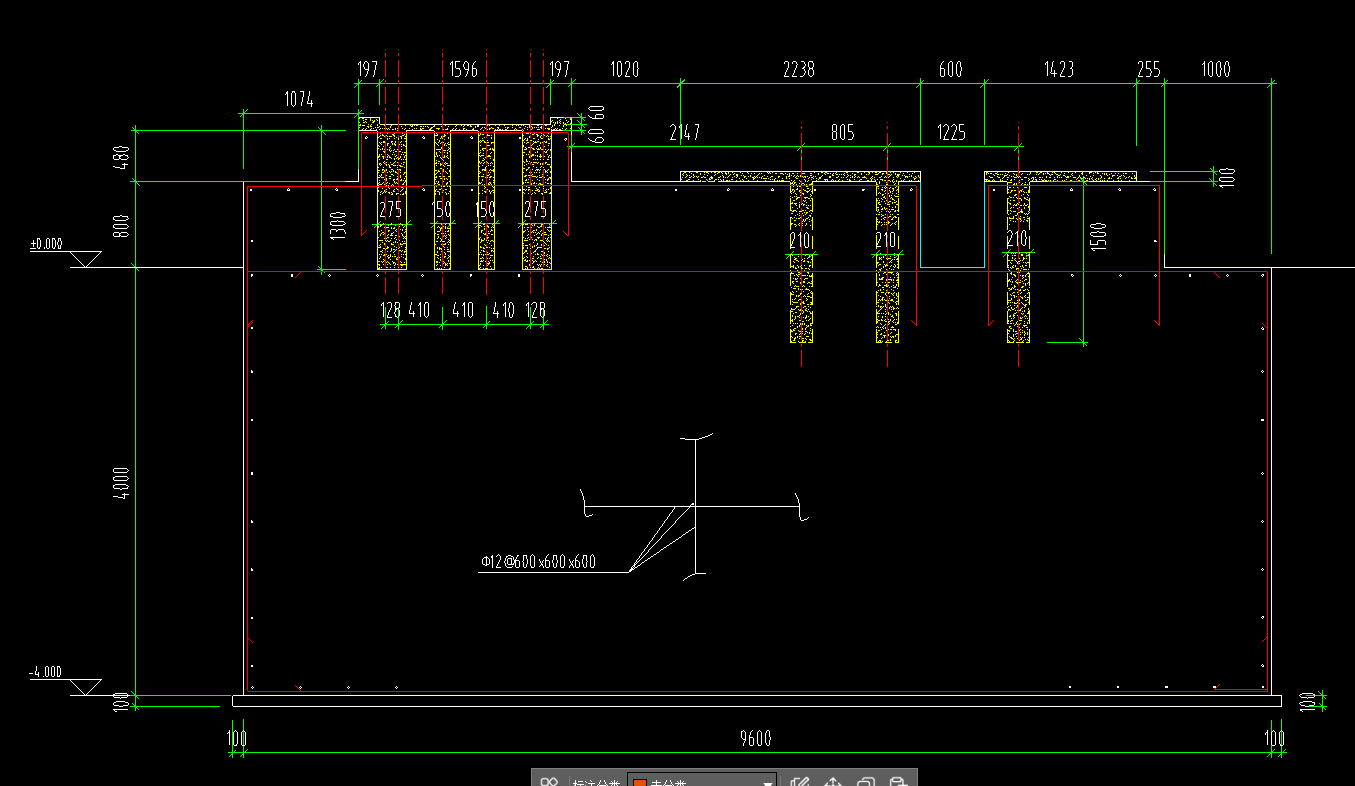Click the Φ12@600x600x600 rebar label
This screenshot has height=786, width=1355.
[x=538, y=562]
